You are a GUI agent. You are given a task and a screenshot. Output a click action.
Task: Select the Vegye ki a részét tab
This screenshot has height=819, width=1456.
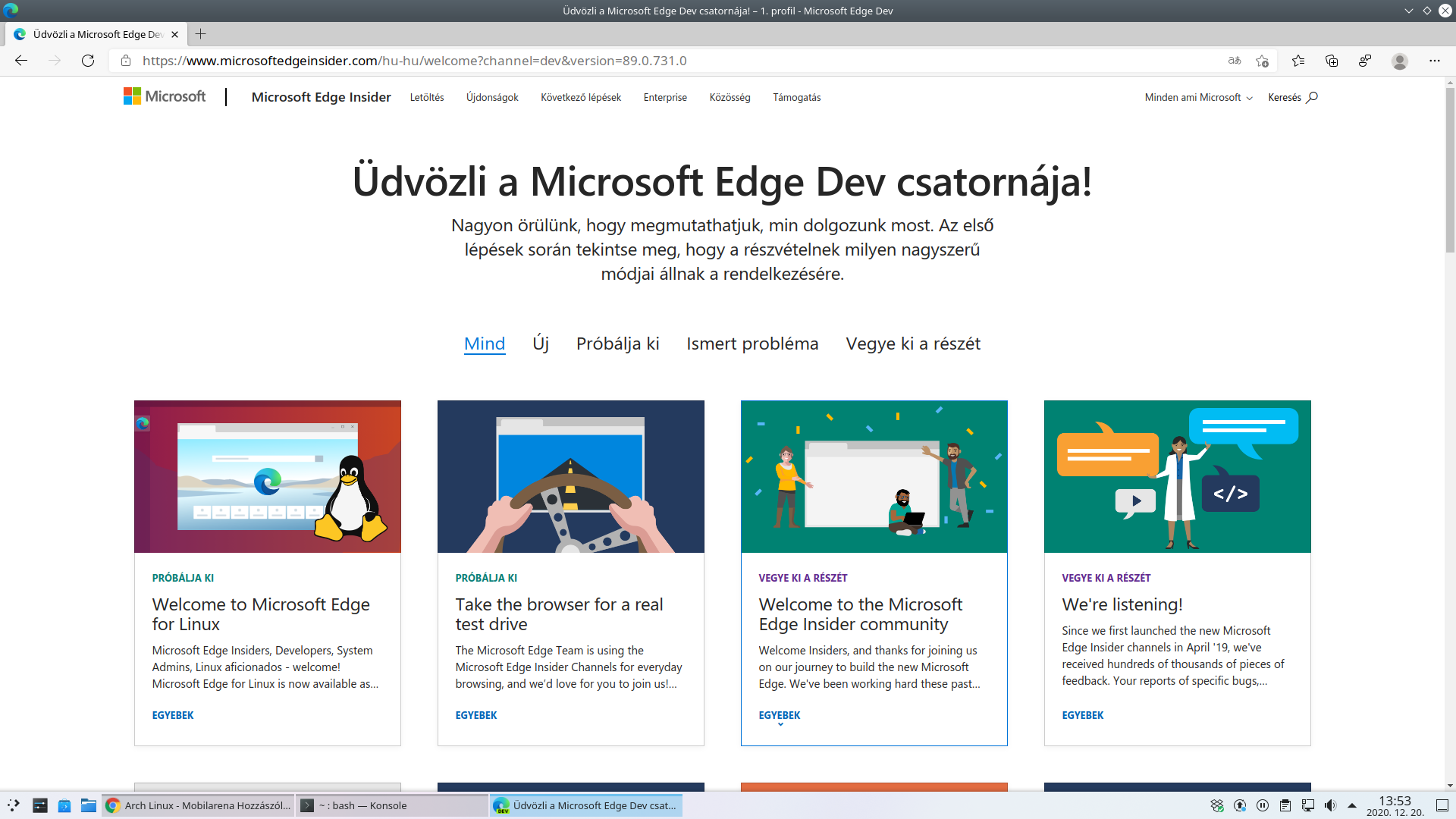coord(913,344)
